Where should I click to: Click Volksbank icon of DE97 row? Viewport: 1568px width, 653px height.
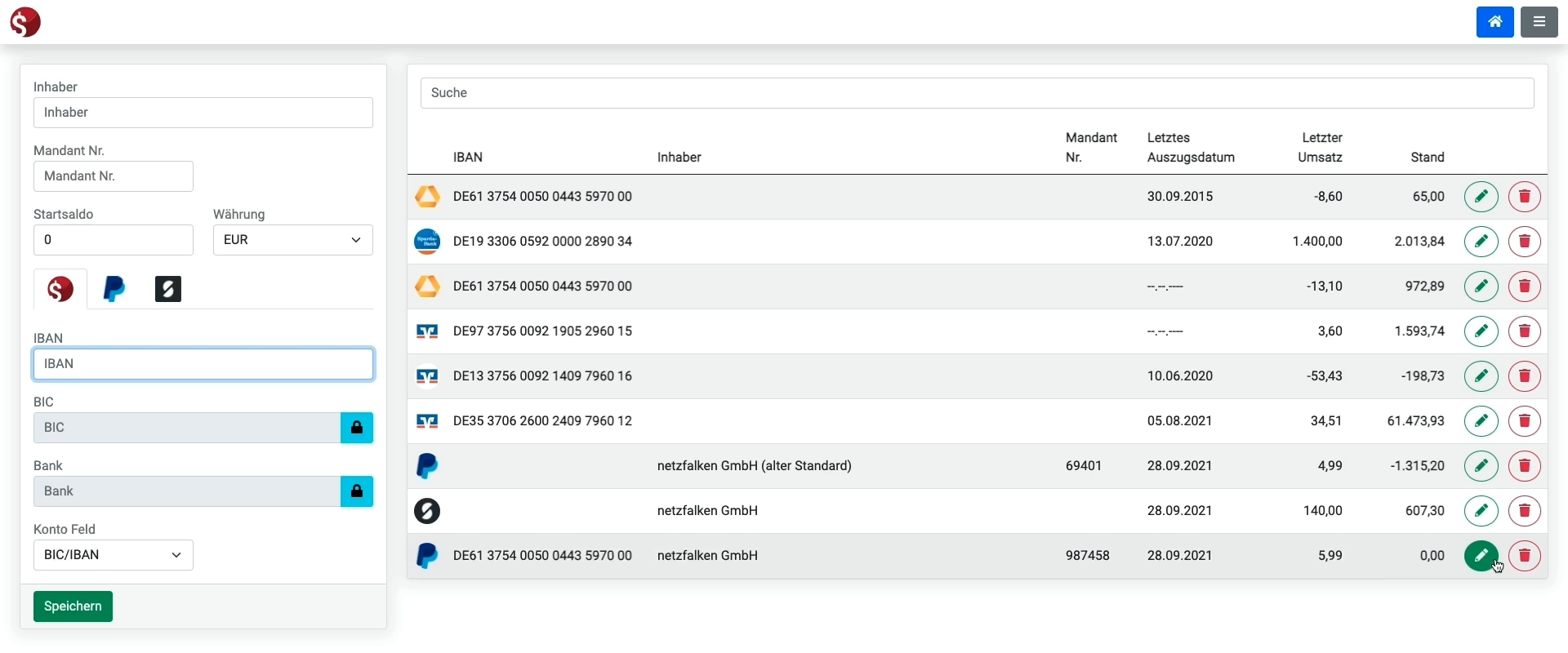tap(427, 331)
